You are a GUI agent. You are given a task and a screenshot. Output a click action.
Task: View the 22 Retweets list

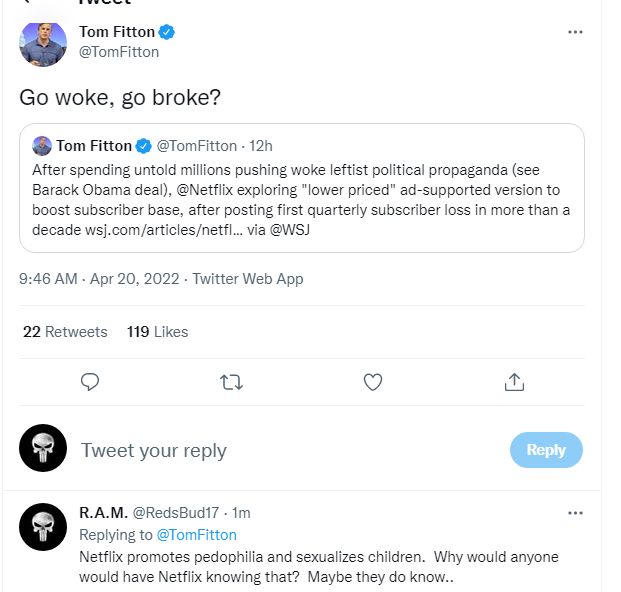coord(65,332)
